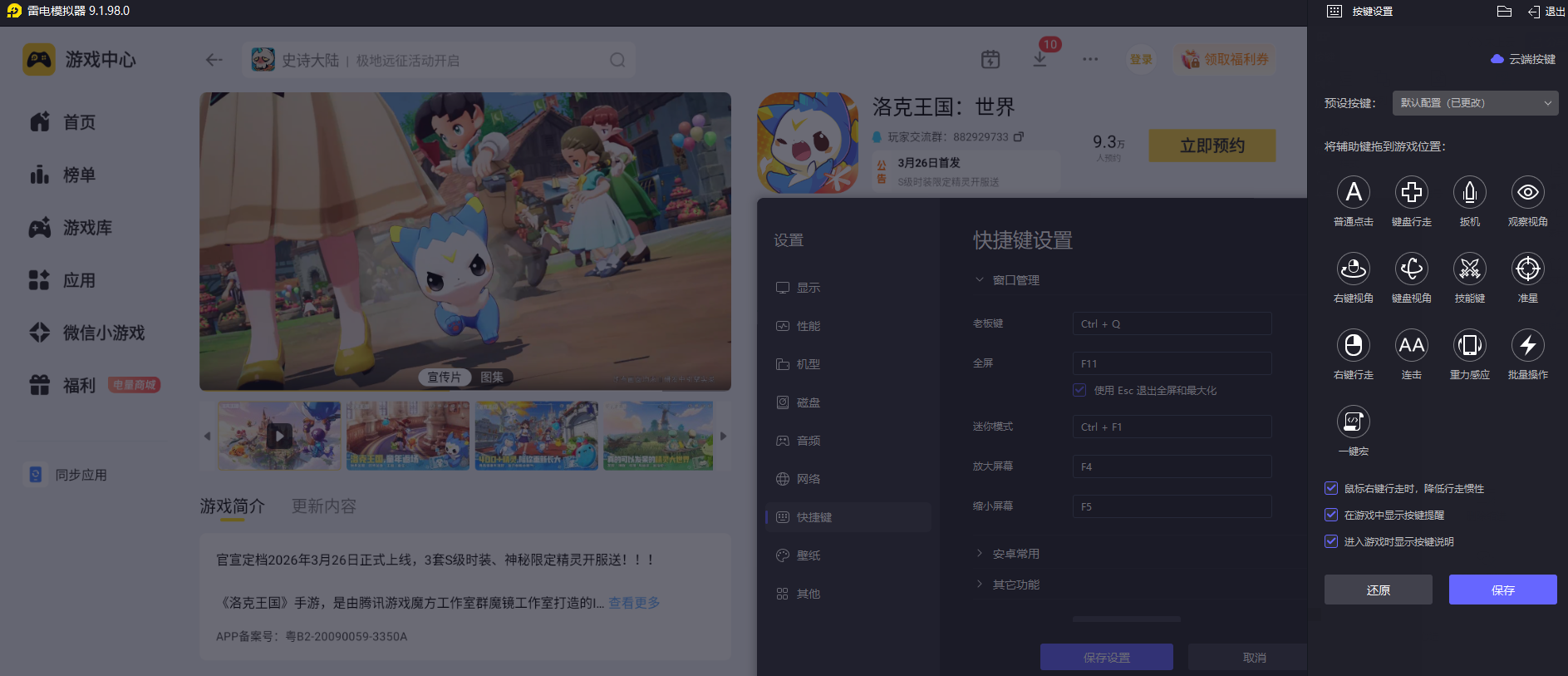Edit the 全屏 F11 shortcut field
The image size is (1568, 676).
[1172, 363]
